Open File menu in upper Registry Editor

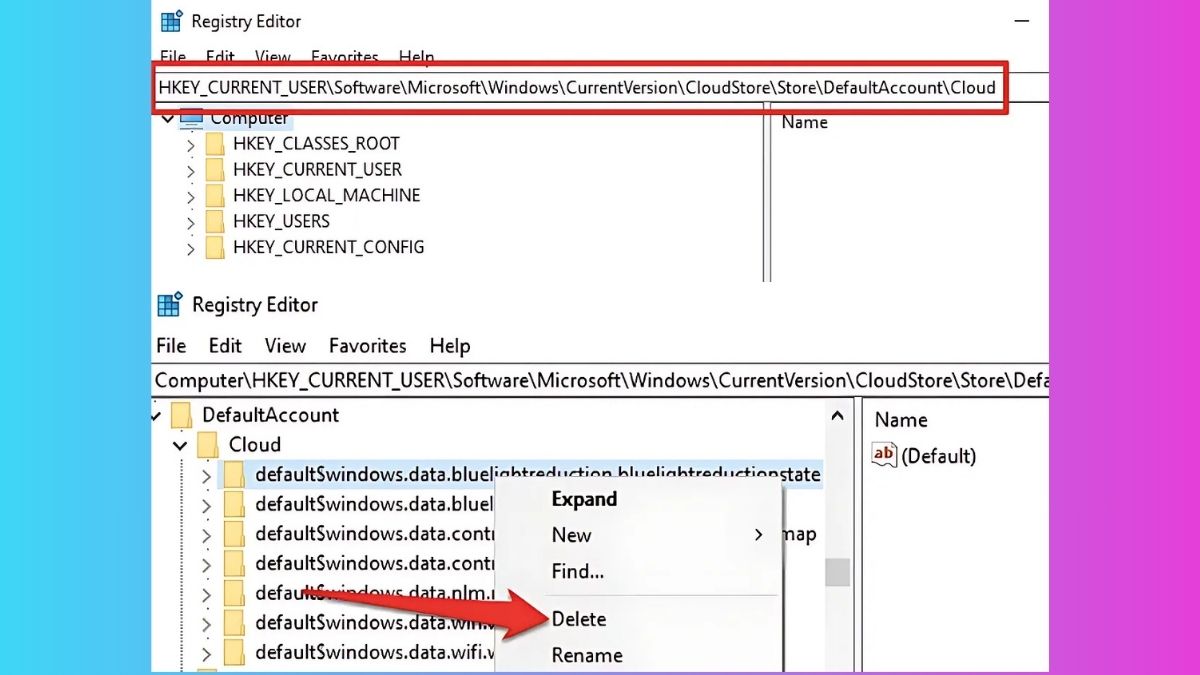pyautogui.click(x=173, y=57)
